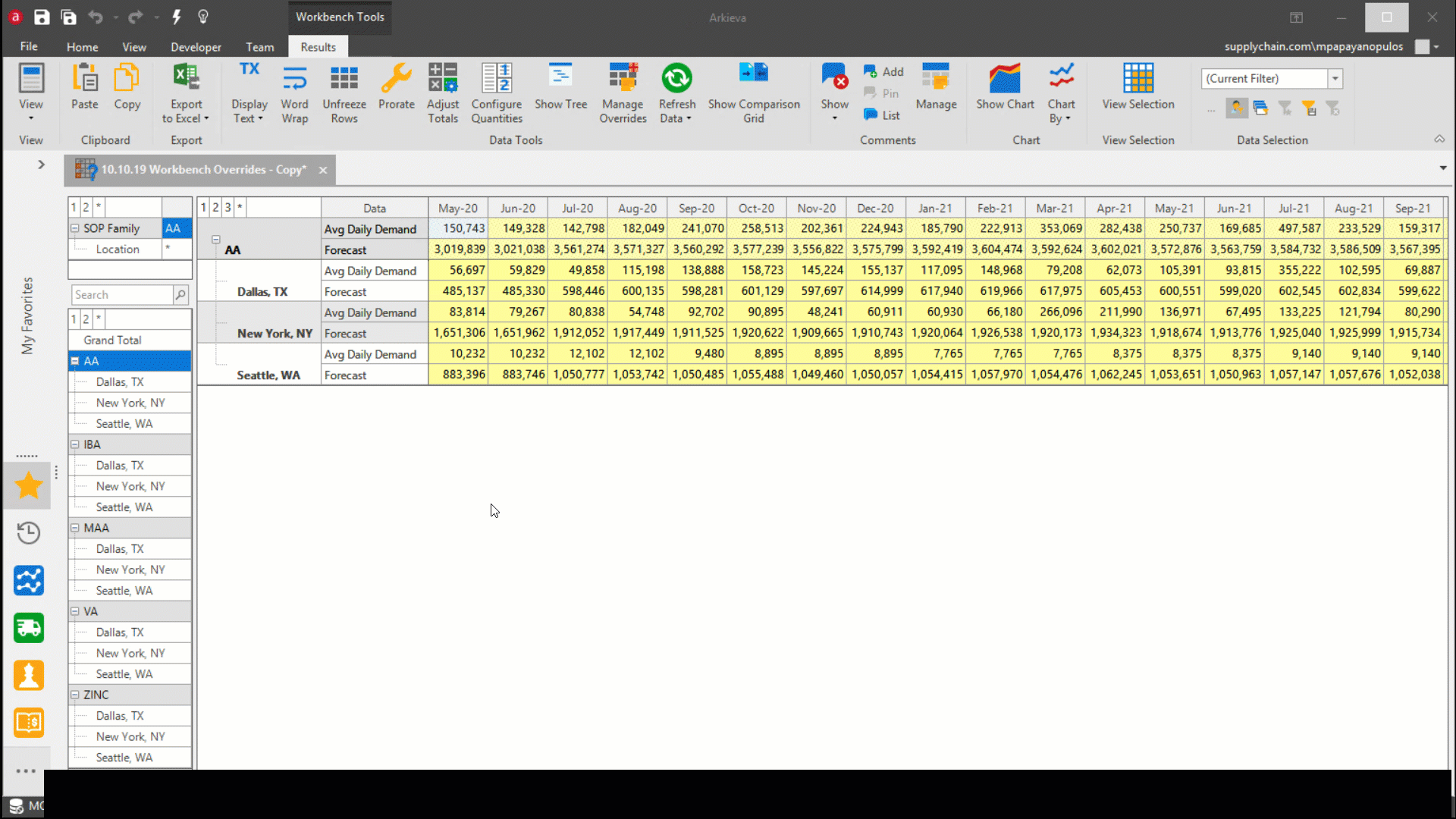
Task: Click the orange chess pawn sidebar icon
Action: coord(29,675)
